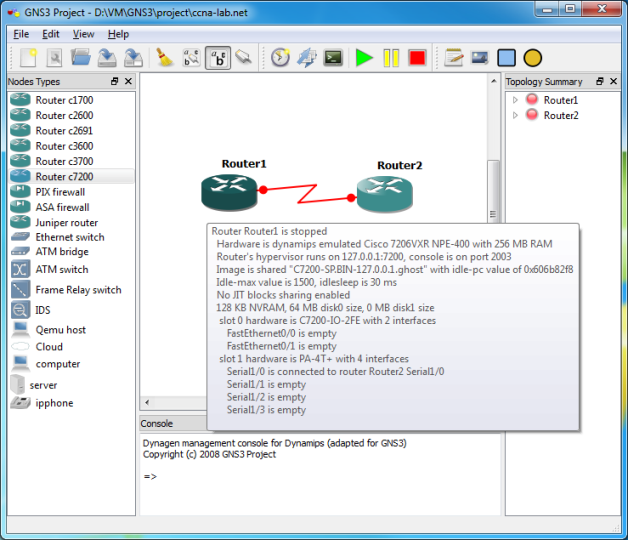
Task: Select Router1 entry in Topology Summary
Action: click(x=561, y=100)
